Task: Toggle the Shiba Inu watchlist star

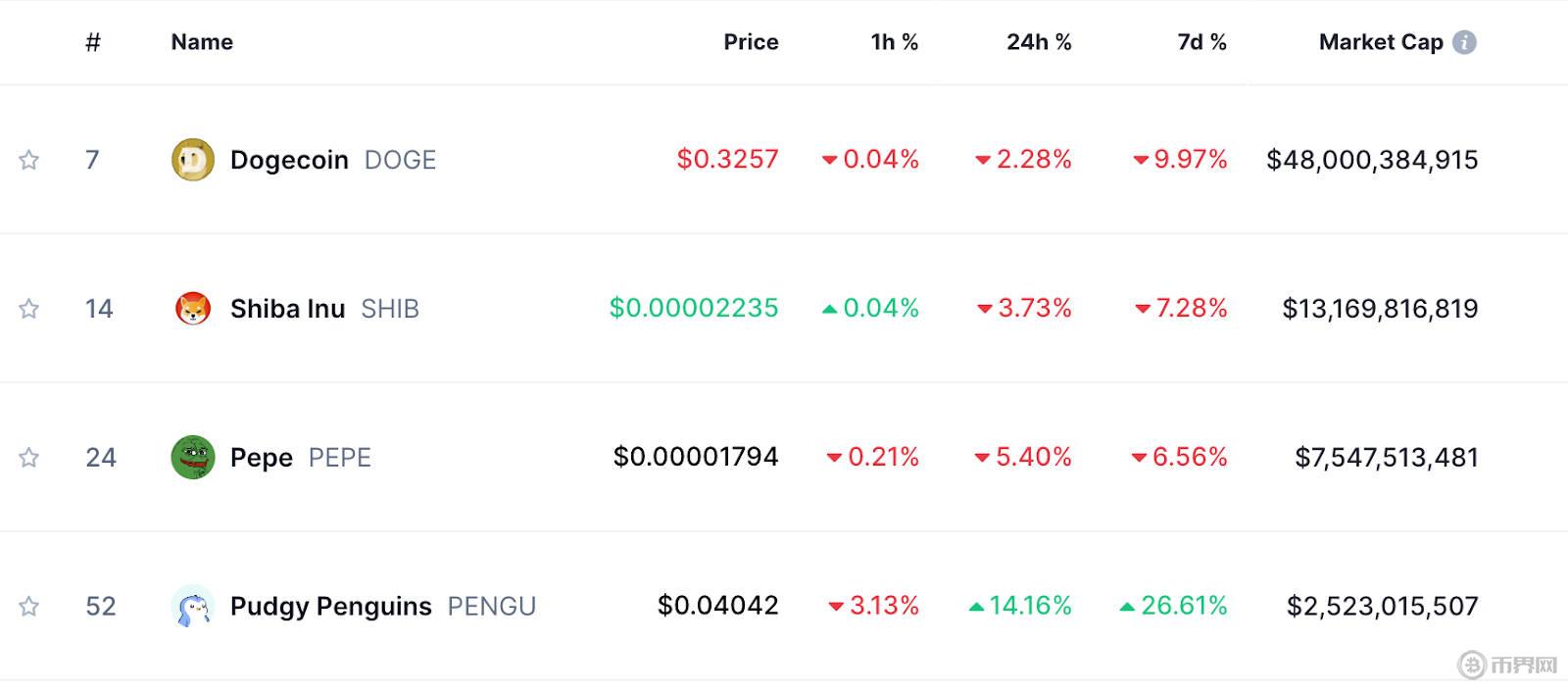Action: (29, 309)
